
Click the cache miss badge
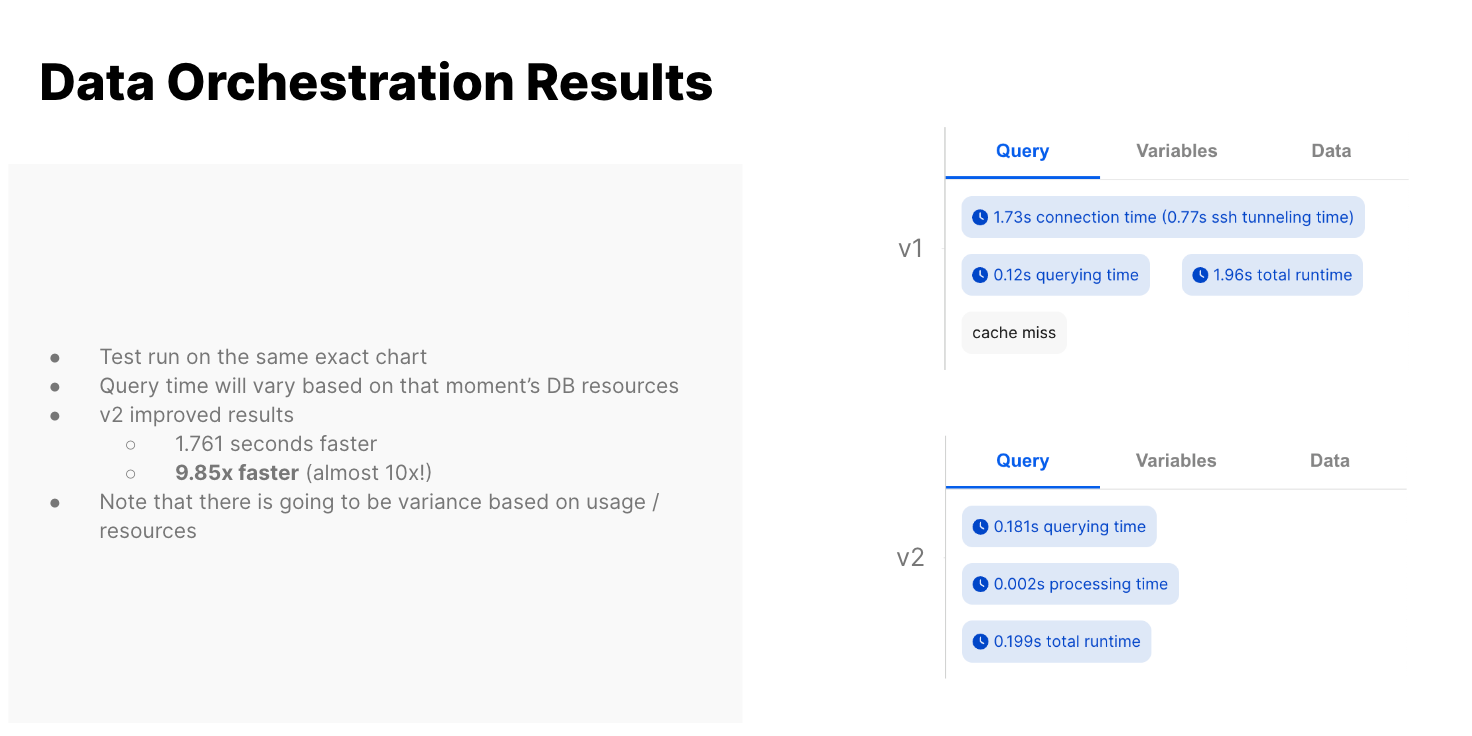pyautogui.click(x=1013, y=332)
